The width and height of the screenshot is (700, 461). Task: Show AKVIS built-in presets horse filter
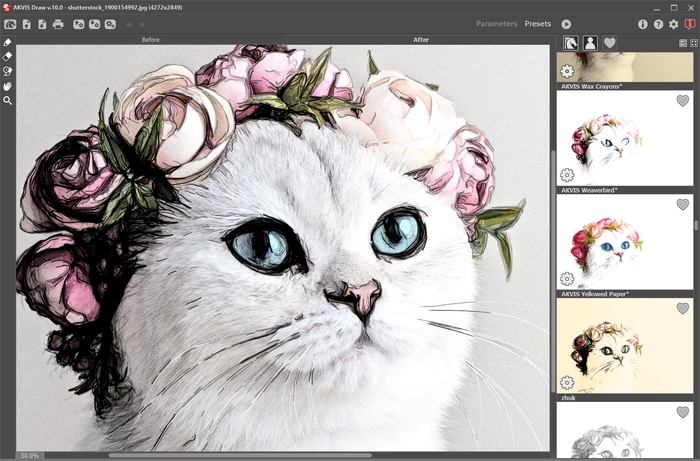[x=571, y=43]
